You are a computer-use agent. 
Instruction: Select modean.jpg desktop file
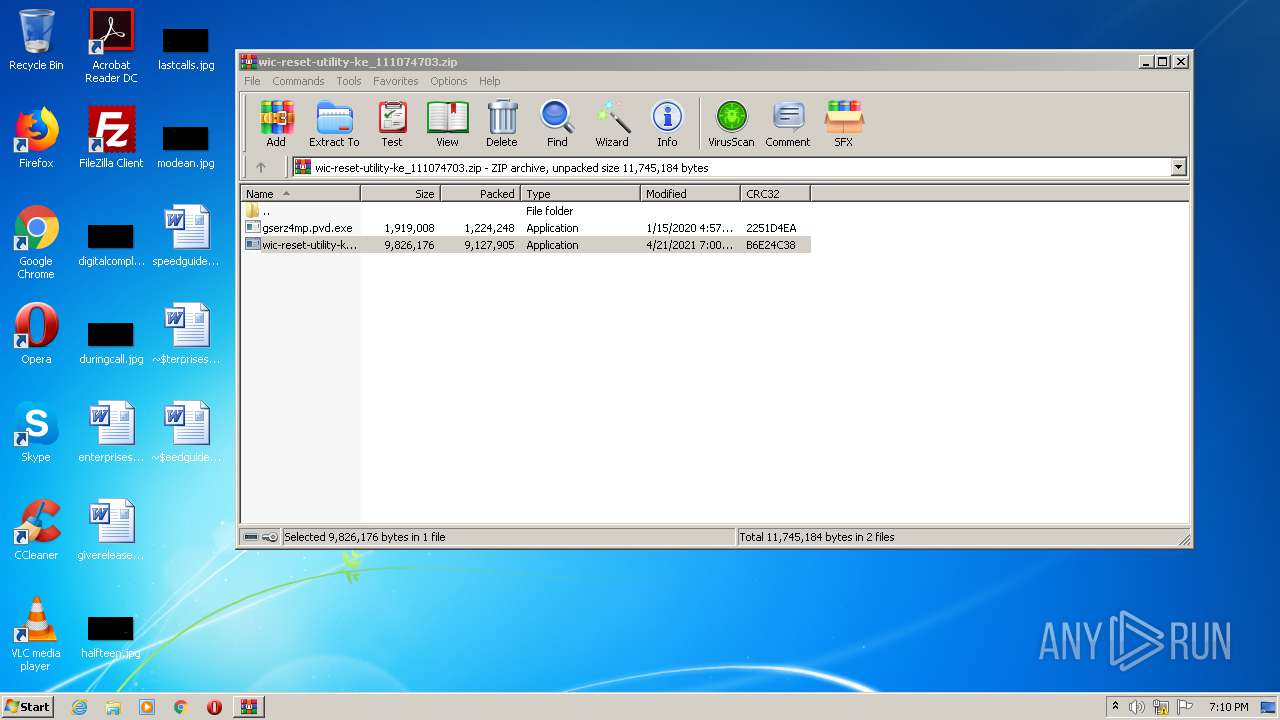pos(186,146)
